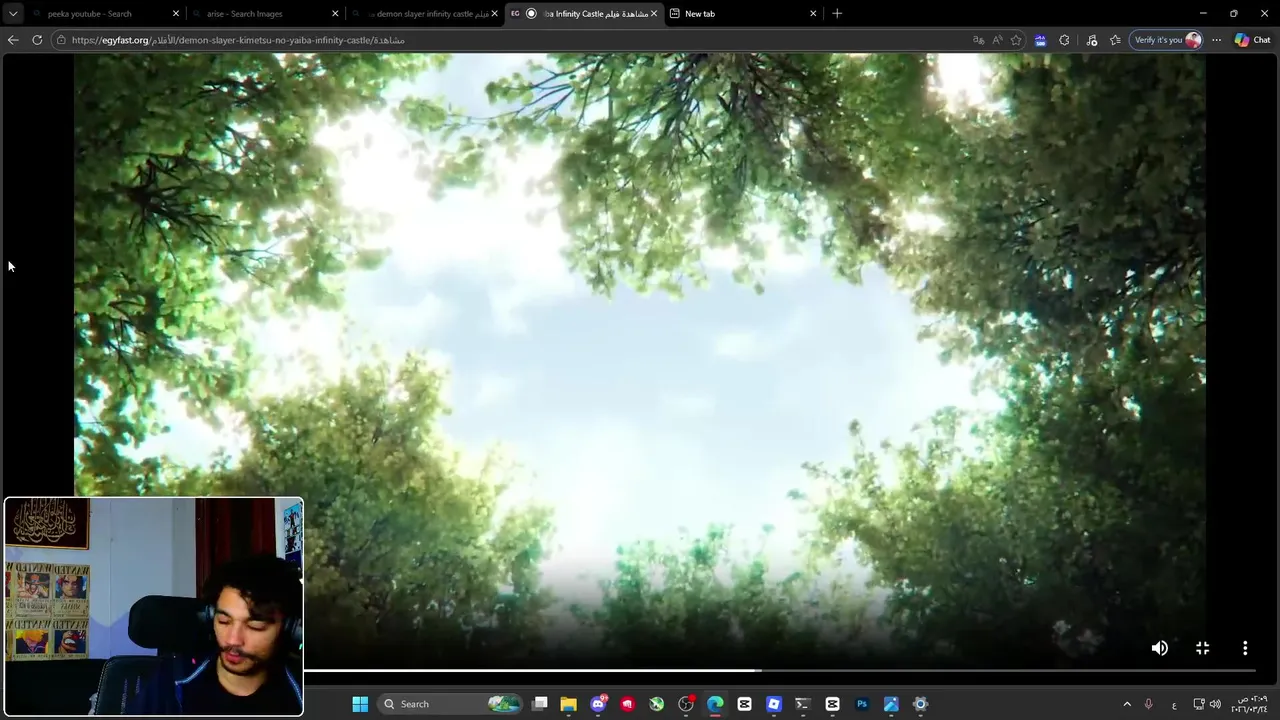View site information lock icon
The height and width of the screenshot is (720, 1280).
[62, 40]
